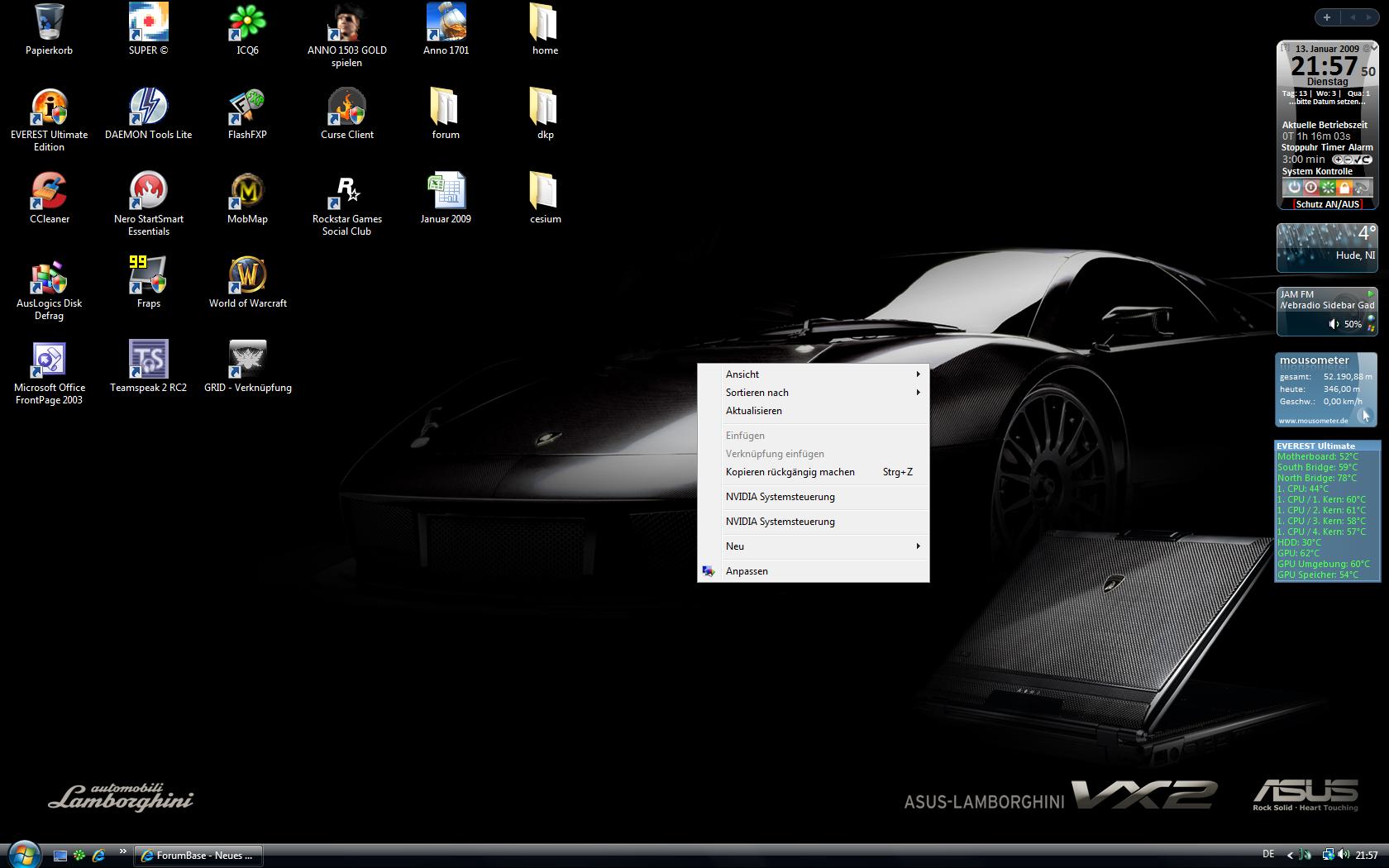This screenshot has width=1389, height=868.
Task: Select the Nero StartSmart Essentials shortcut
Action: (149, 204)
